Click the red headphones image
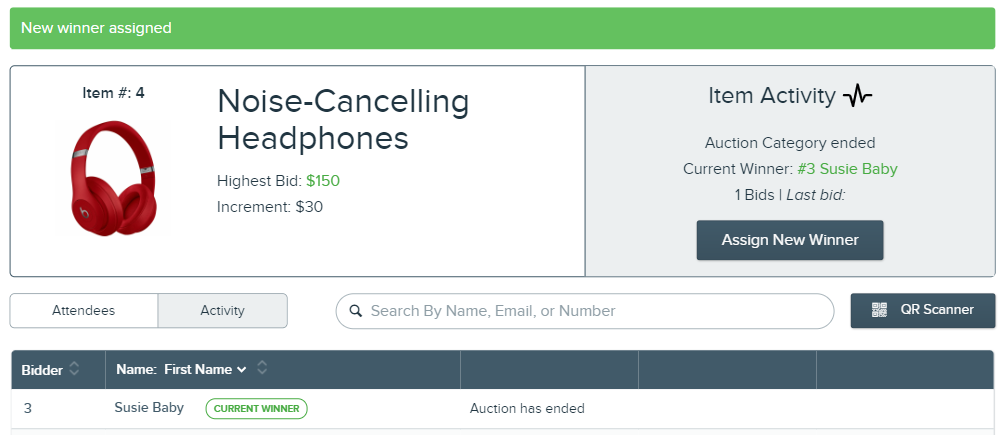This screenshot has width=1004, height=435. (x=113, y=178)
